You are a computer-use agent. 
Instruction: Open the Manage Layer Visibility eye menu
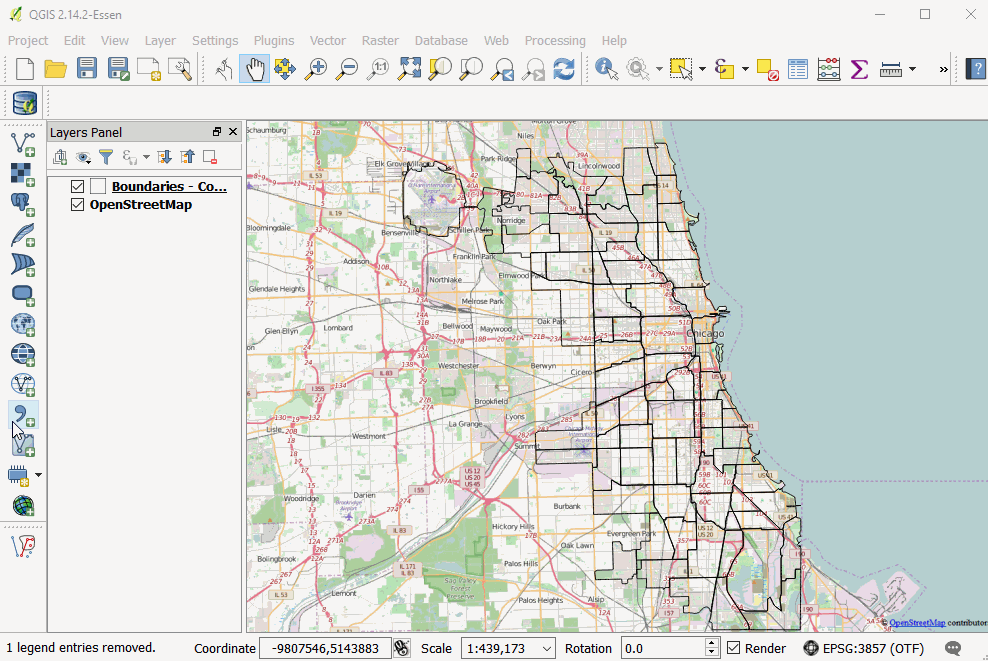tap(83, 157)
